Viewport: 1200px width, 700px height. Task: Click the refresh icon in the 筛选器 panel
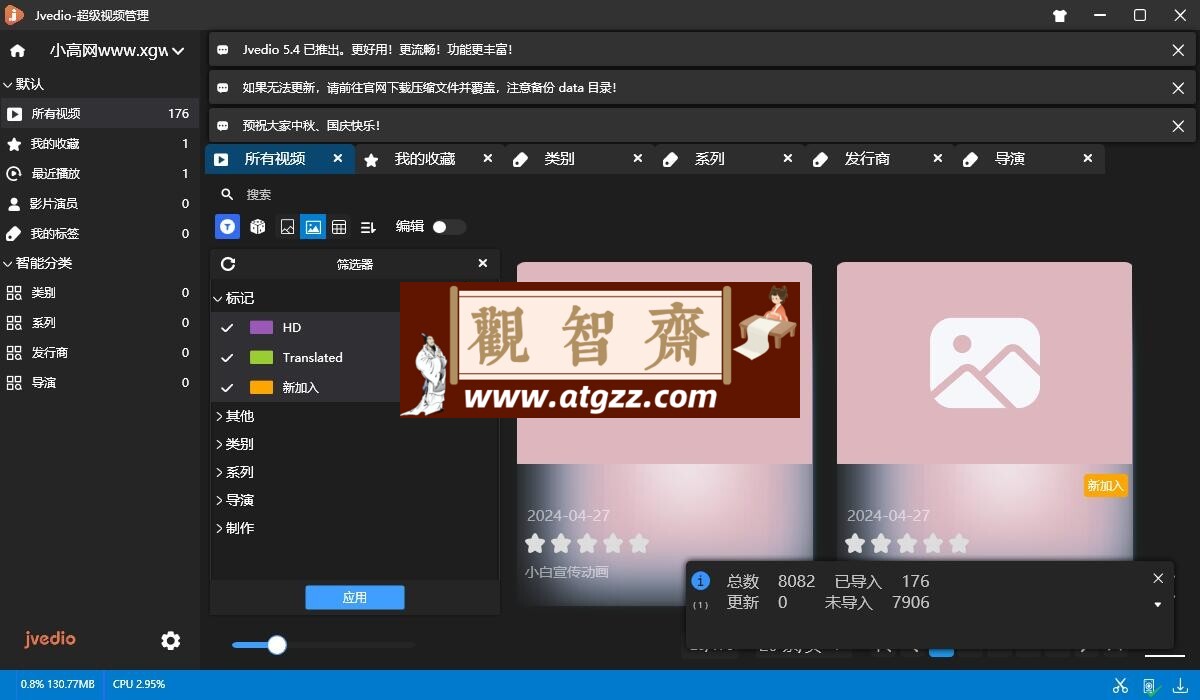[x=228, y=264]
